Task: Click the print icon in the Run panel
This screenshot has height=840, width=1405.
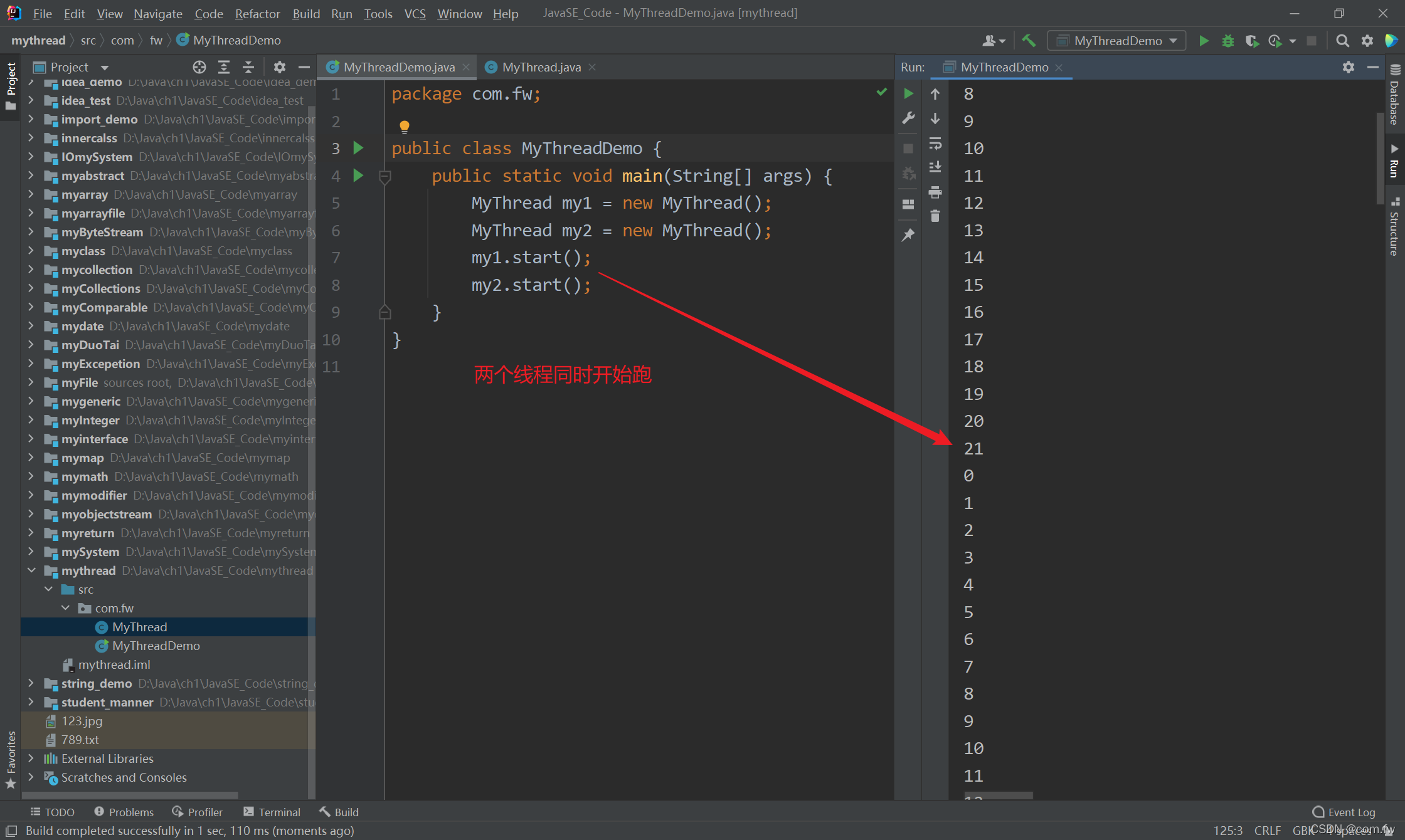Action: [935, 192]
